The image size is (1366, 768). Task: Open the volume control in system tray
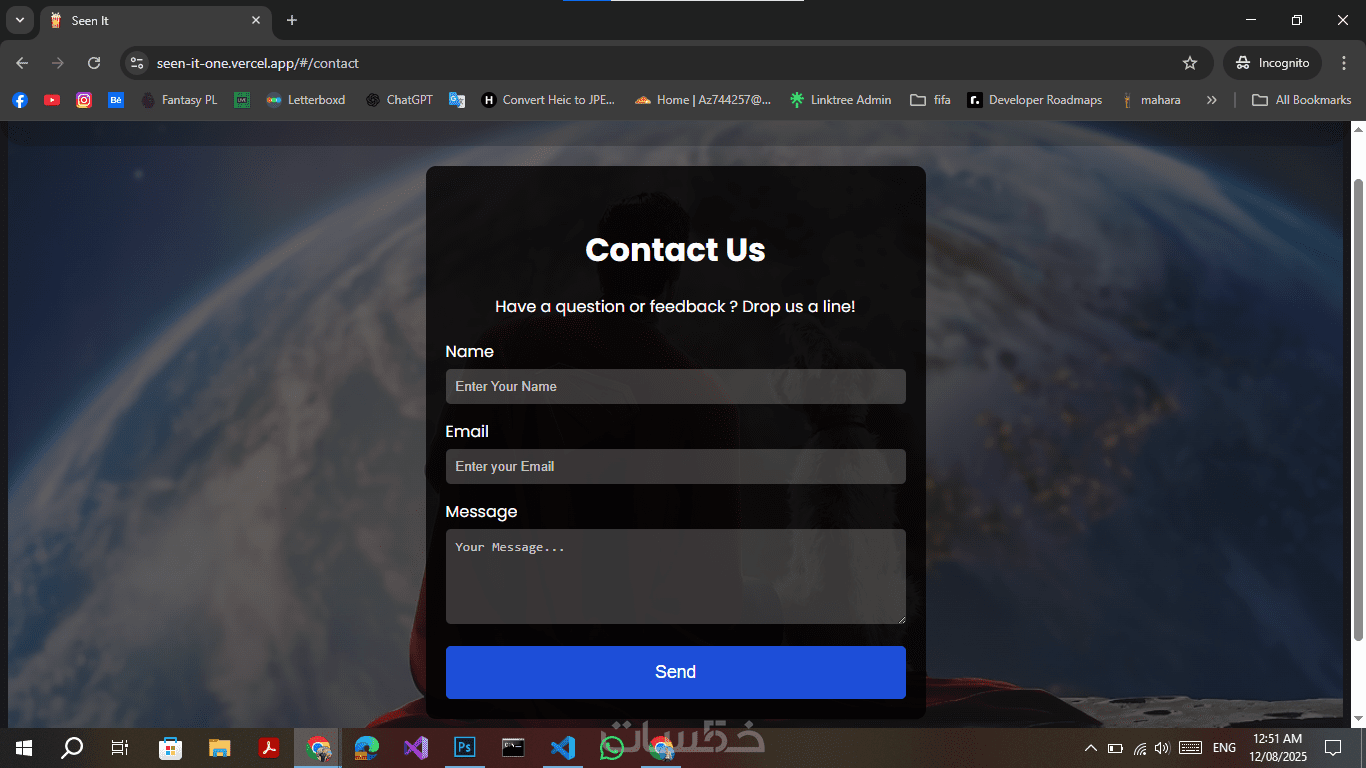point(1162,748)
